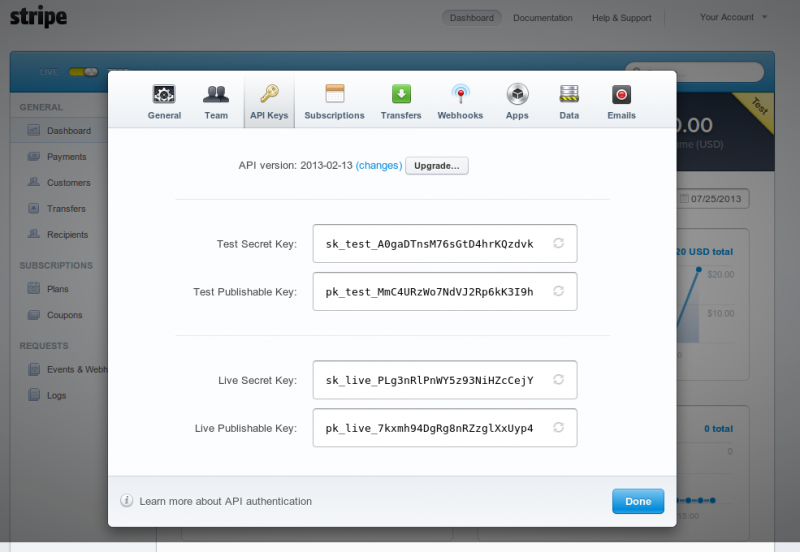This screenshot has width=800, height=552.
Task: Click the Transfers sidebar icon
Action: pos(34,208)
